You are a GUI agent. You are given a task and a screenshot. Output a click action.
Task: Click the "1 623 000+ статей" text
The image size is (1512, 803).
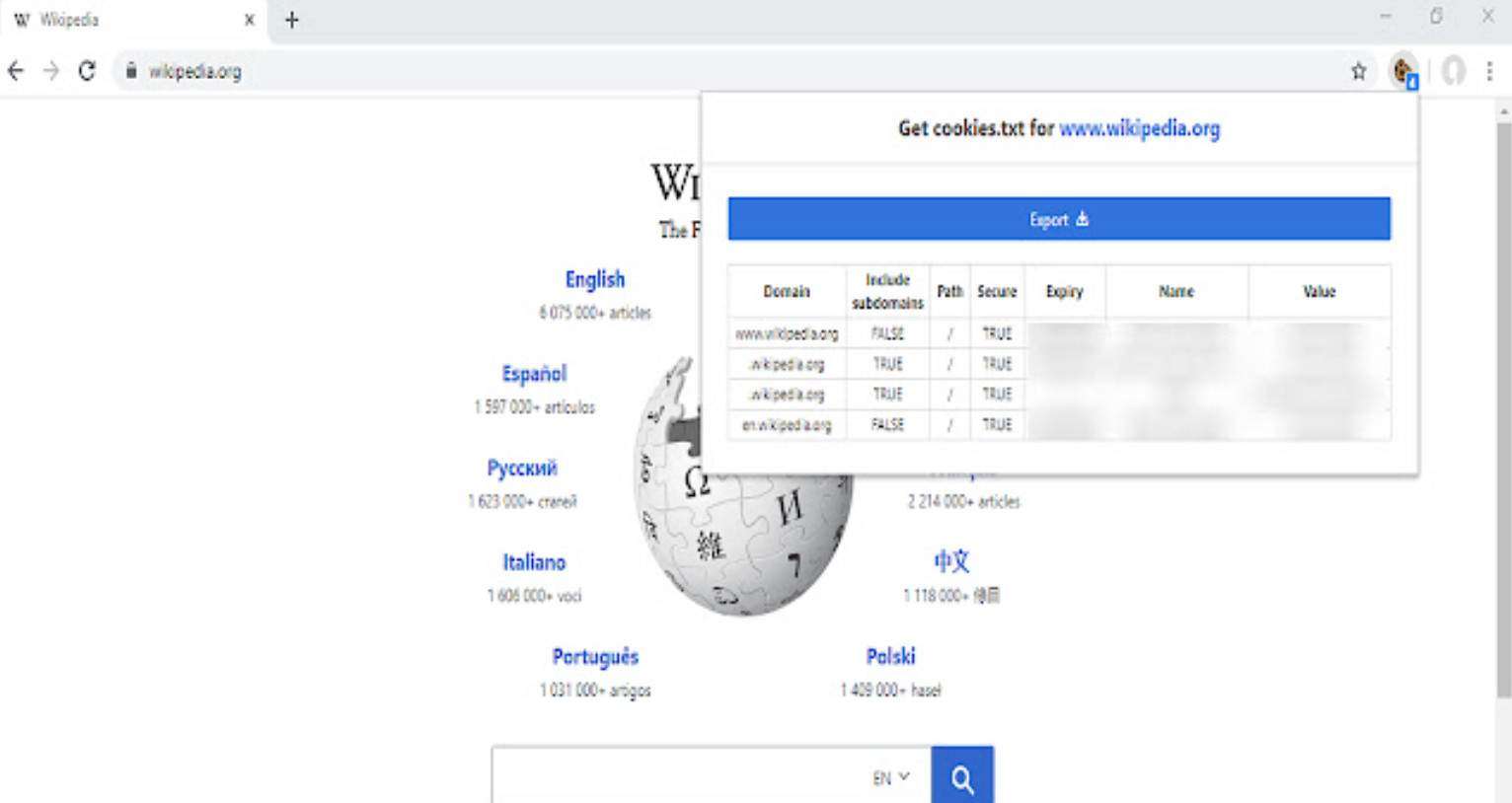pos(522,502)
